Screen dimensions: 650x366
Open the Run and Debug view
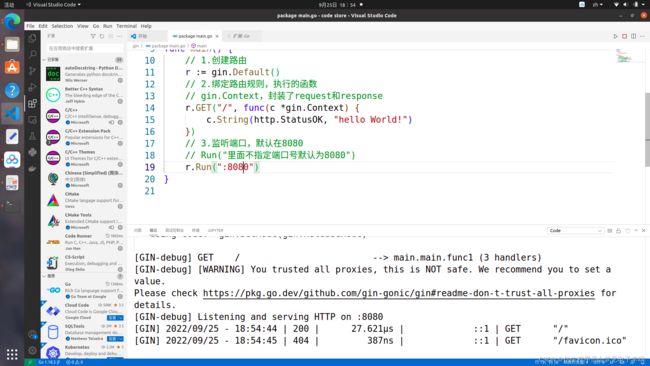click(x=32, y=87)
